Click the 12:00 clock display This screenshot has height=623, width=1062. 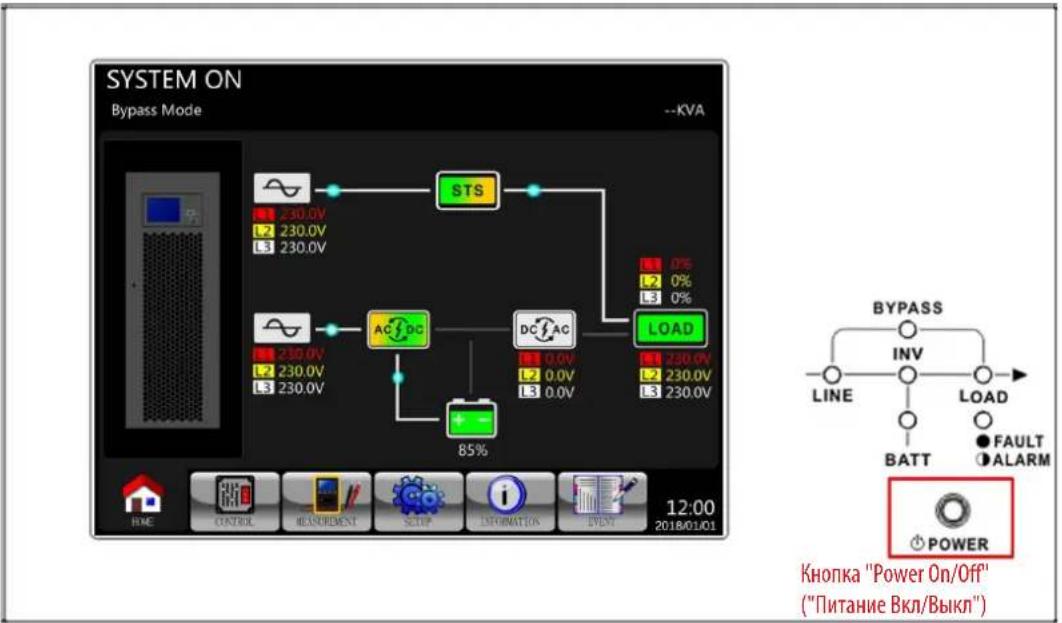(x=690, y=508)
